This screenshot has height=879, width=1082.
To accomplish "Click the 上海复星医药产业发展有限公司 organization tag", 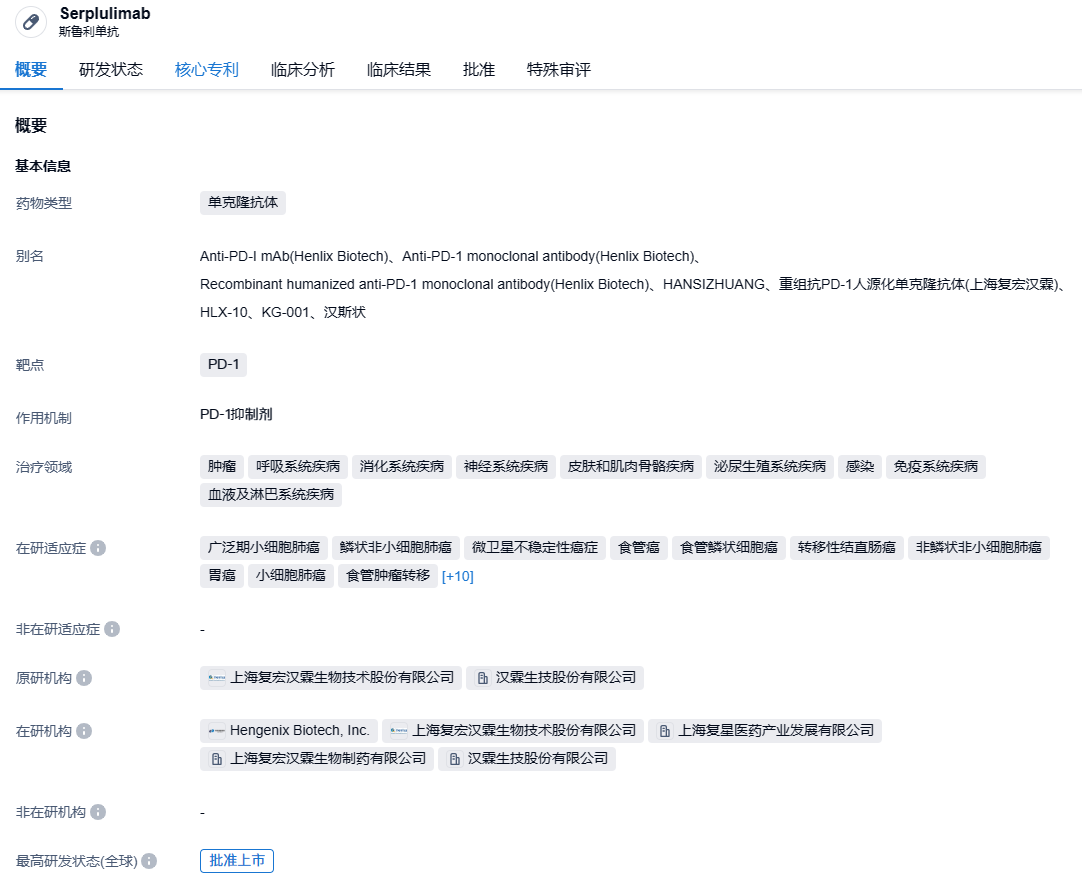I will pos(765,731).
